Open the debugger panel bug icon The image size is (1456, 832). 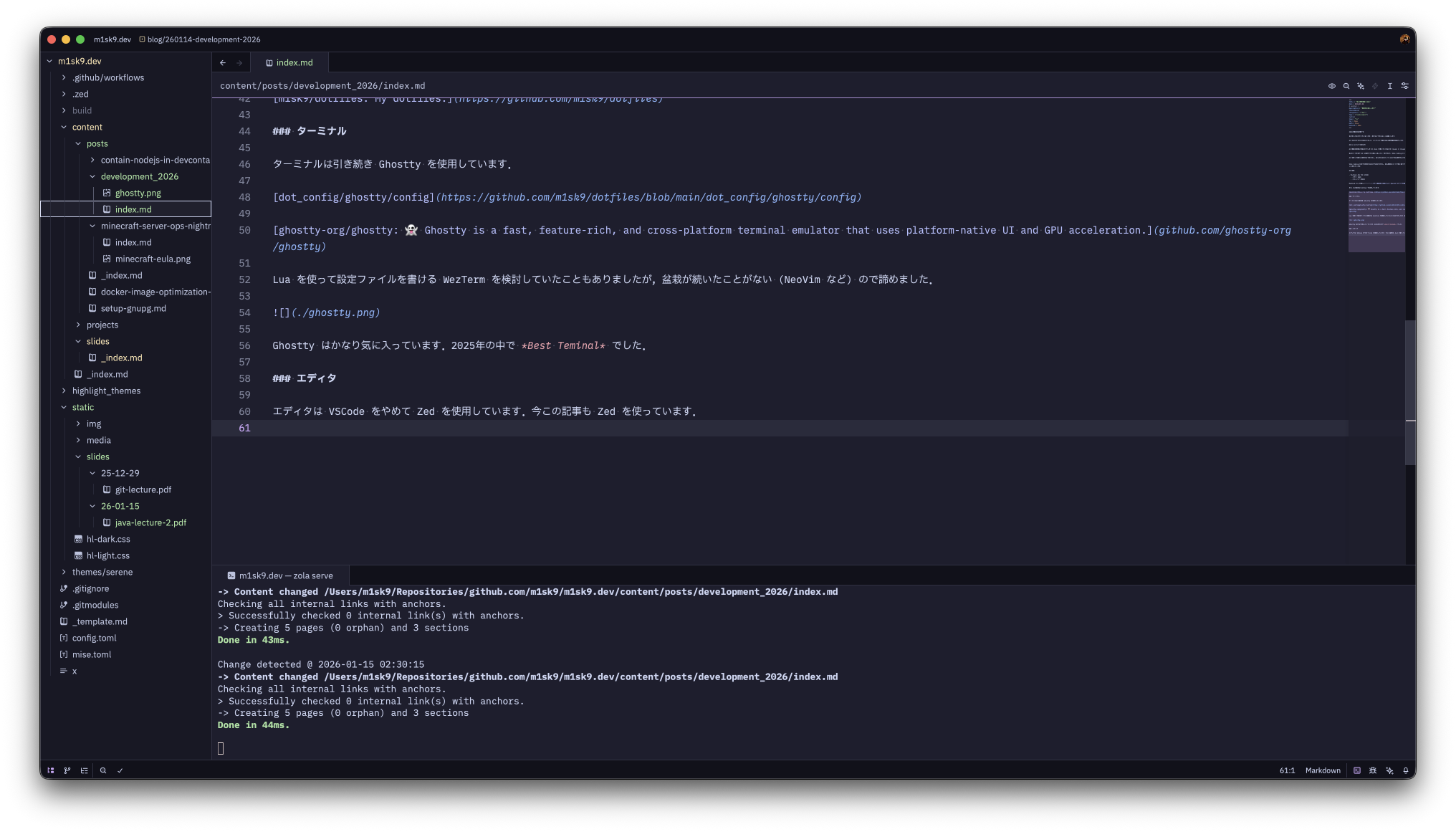pos(1373,770)
